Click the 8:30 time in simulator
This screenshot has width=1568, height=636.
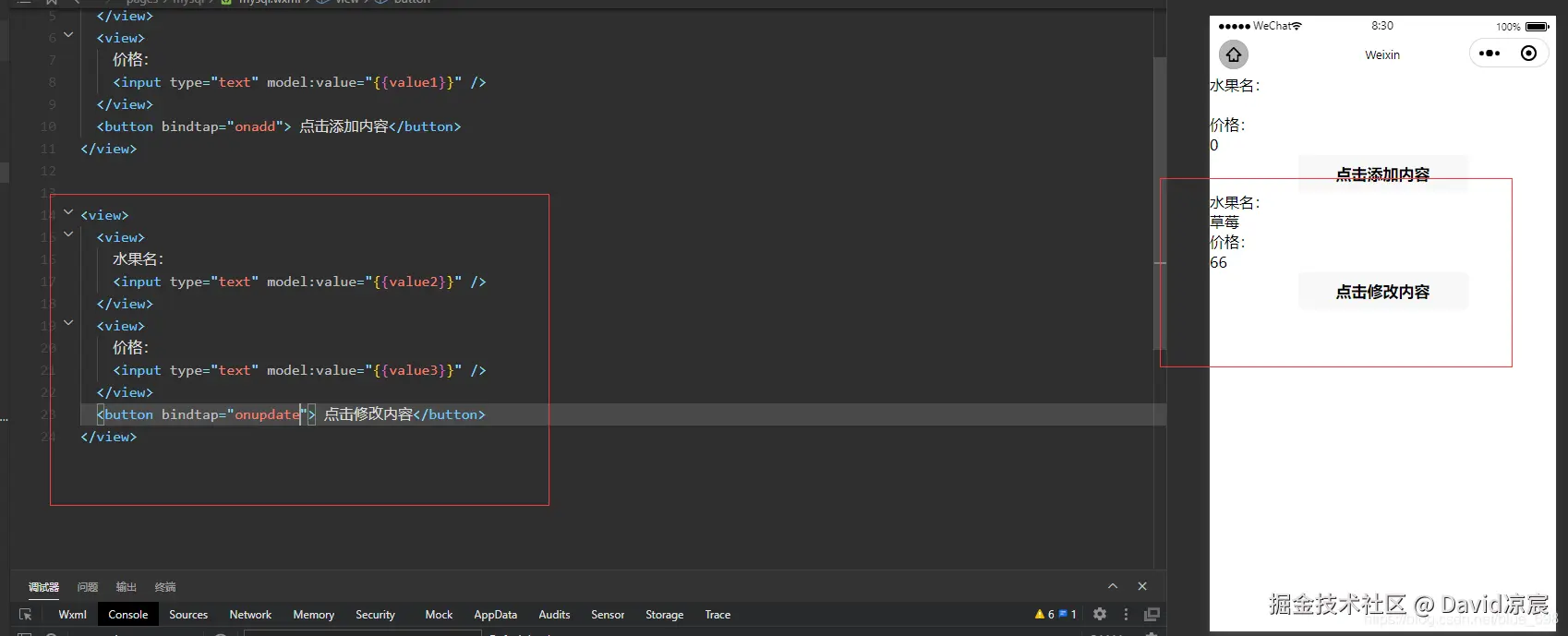click(x=1382, y=26)
